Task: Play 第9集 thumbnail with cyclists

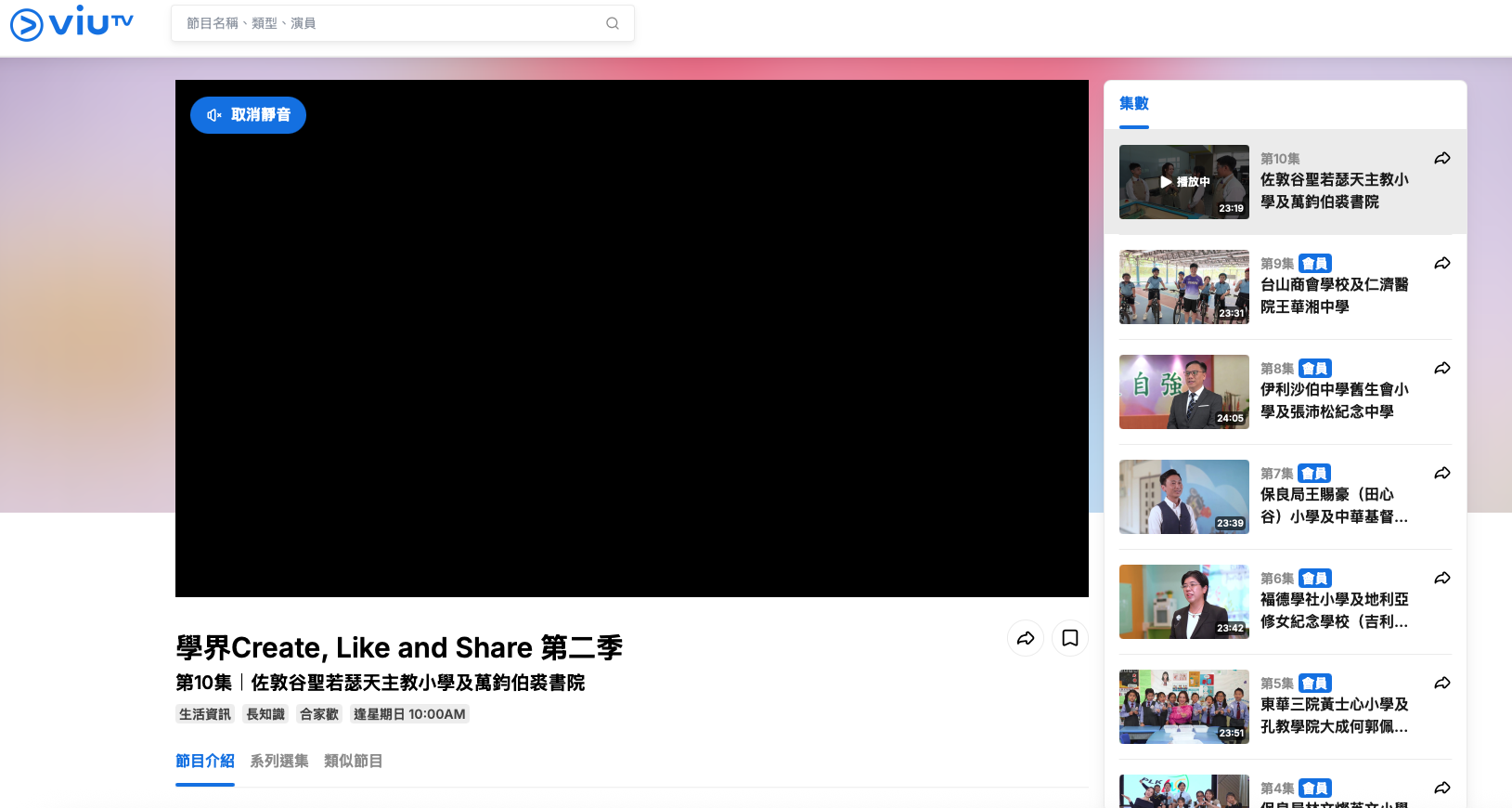Action: coord(1184,287)
